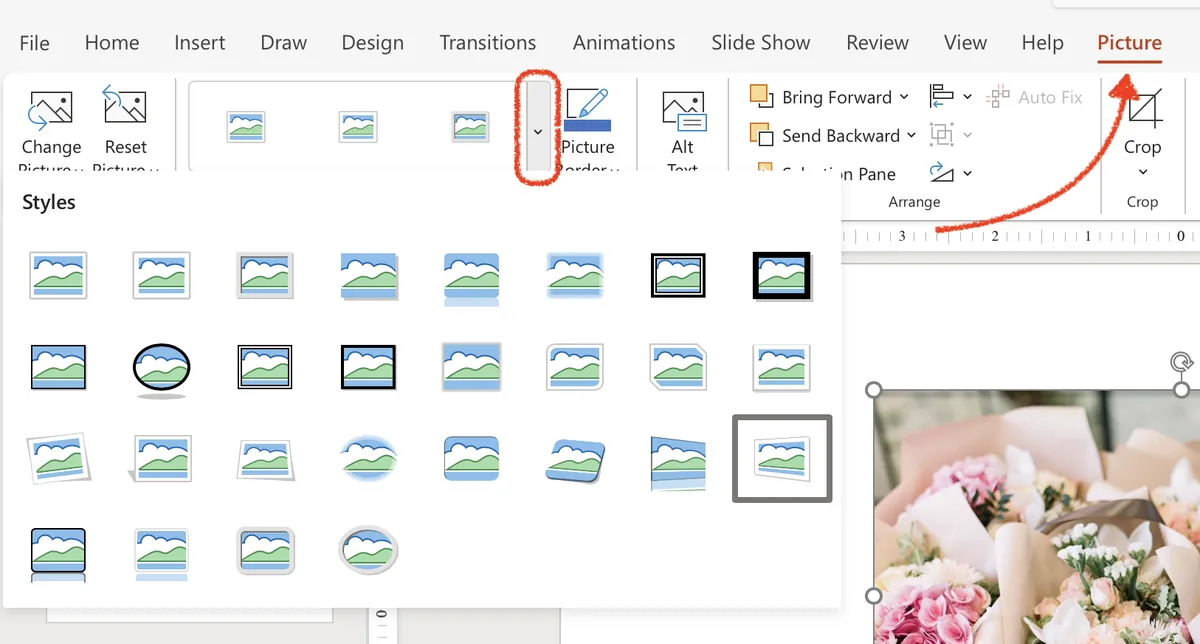1200x644 pixels.
Task: Click the Alt Text button
Action: [683, 130]
